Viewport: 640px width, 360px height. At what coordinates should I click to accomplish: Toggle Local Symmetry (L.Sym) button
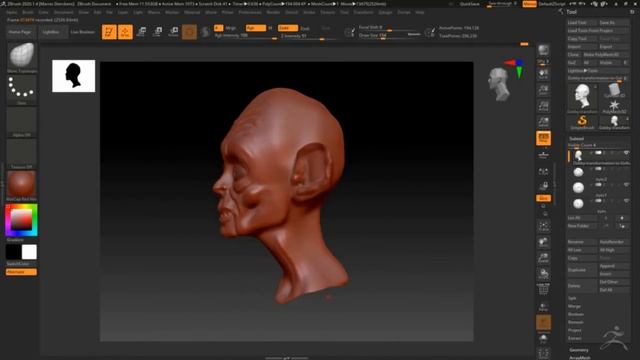tap(543, 171)
